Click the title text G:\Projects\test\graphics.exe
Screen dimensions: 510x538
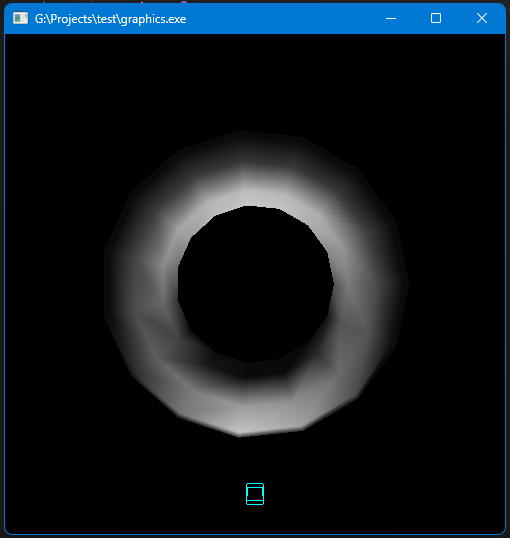coord(110,19)
